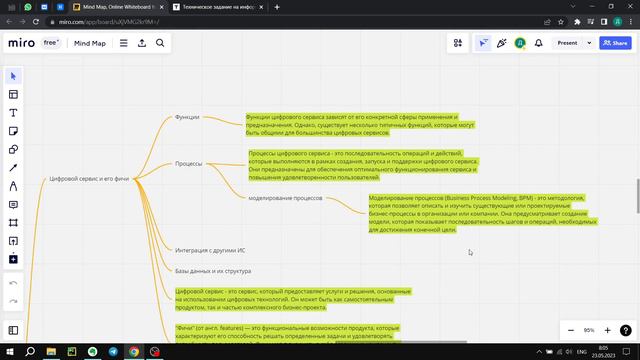Image resolution: width=640 pixels, height=360 pixels.
Task: Open board search magnifier
Action: point(160,43)
